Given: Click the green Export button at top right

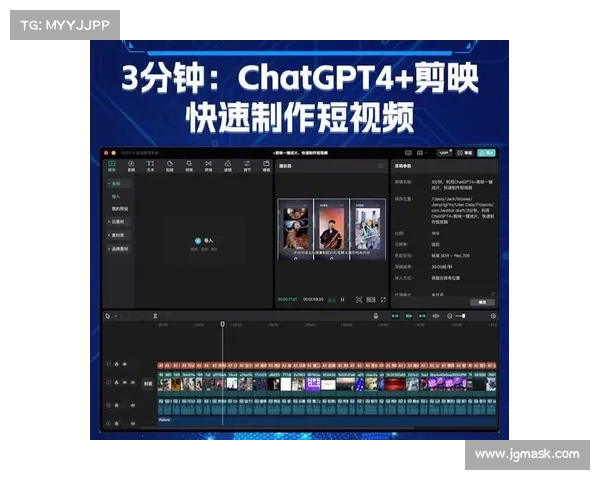Looking at the screenshot, I should tap(486, 153).
